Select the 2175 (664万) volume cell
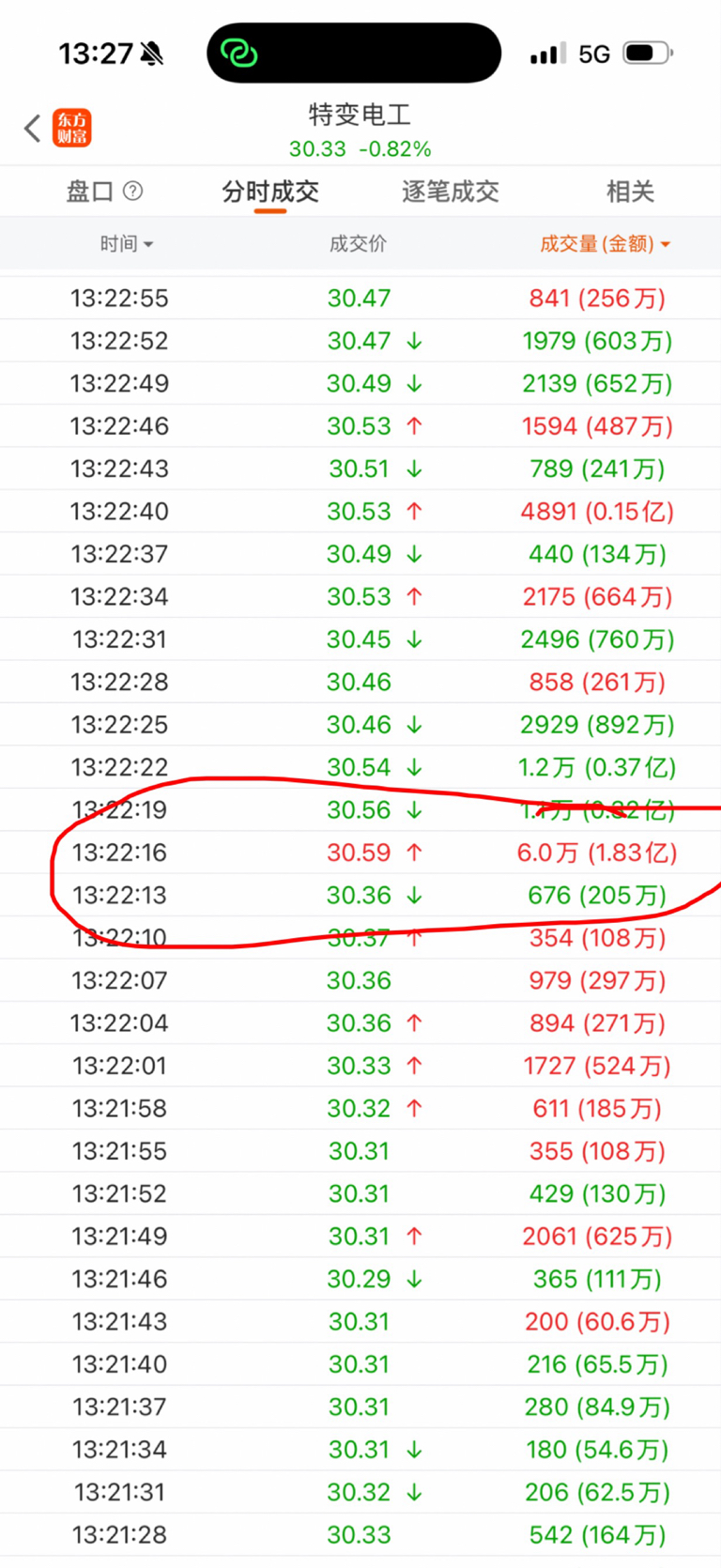The image size is (721, 1568). tap(597, 597)
